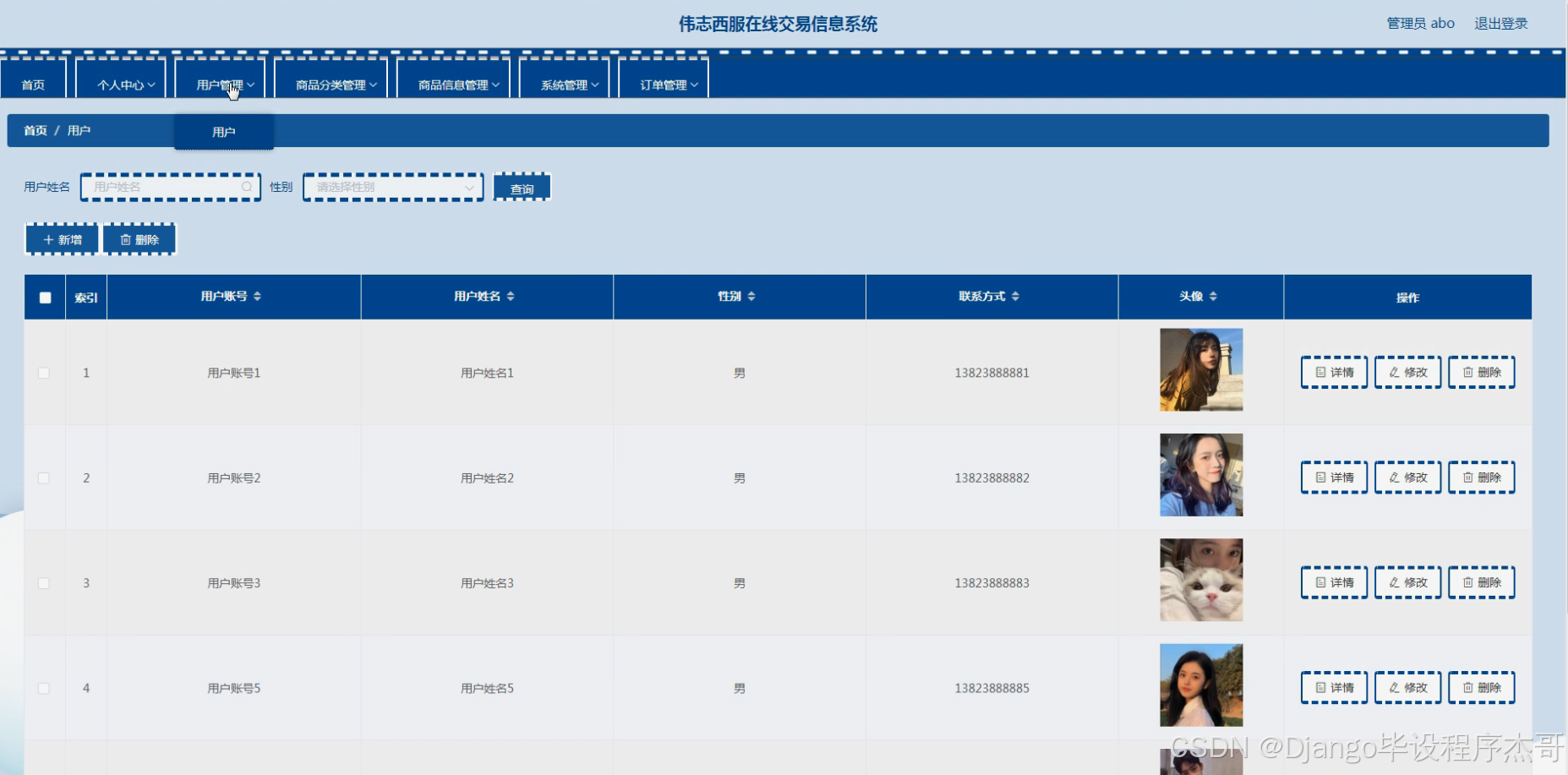Click 删除 for 用户账号3
The height and width of the screenshot is (775, 1568).
pos(1482,583)
